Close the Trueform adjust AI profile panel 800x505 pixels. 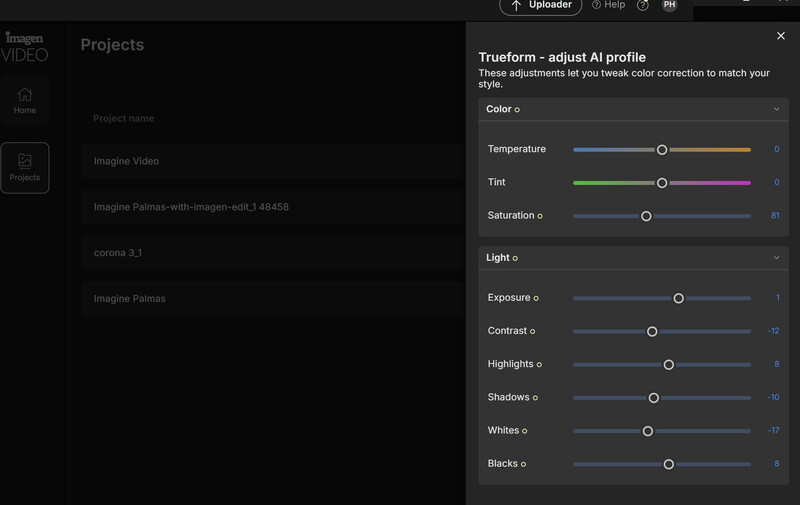[x=781, y=36]
